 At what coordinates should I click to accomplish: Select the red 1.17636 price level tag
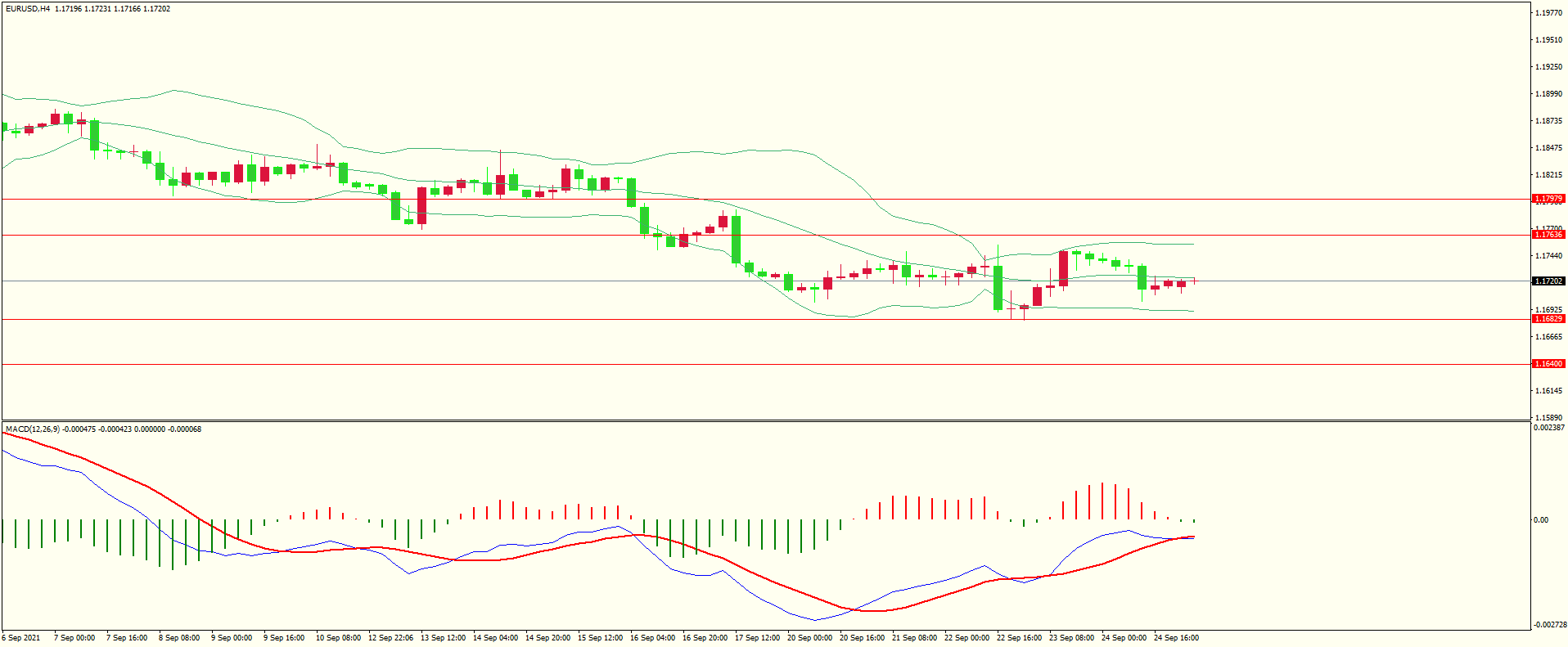tap(1548, 235)
